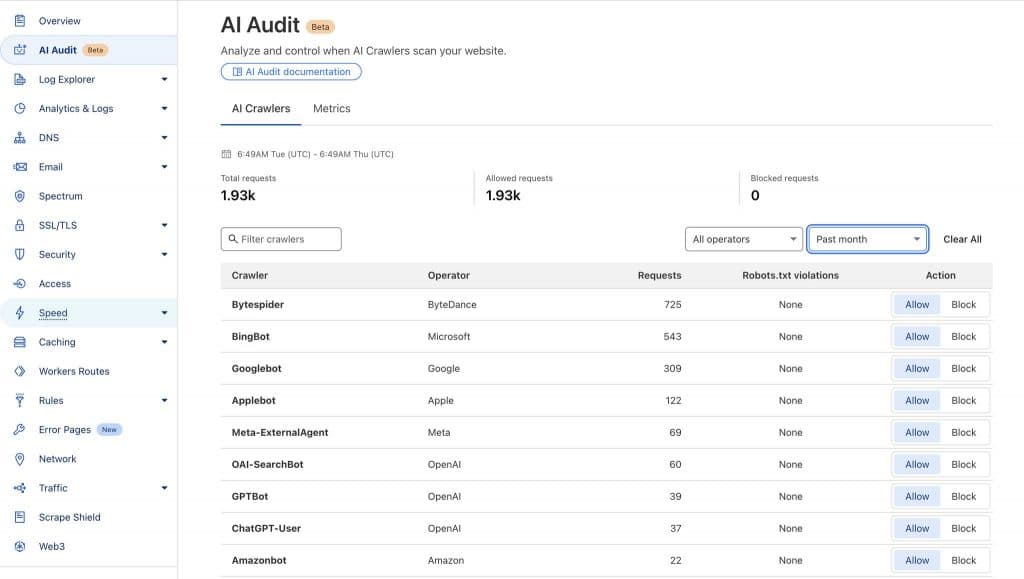Click the DNS icon in sidebar
Viewport: 1024px width, 579px height.
19,138
